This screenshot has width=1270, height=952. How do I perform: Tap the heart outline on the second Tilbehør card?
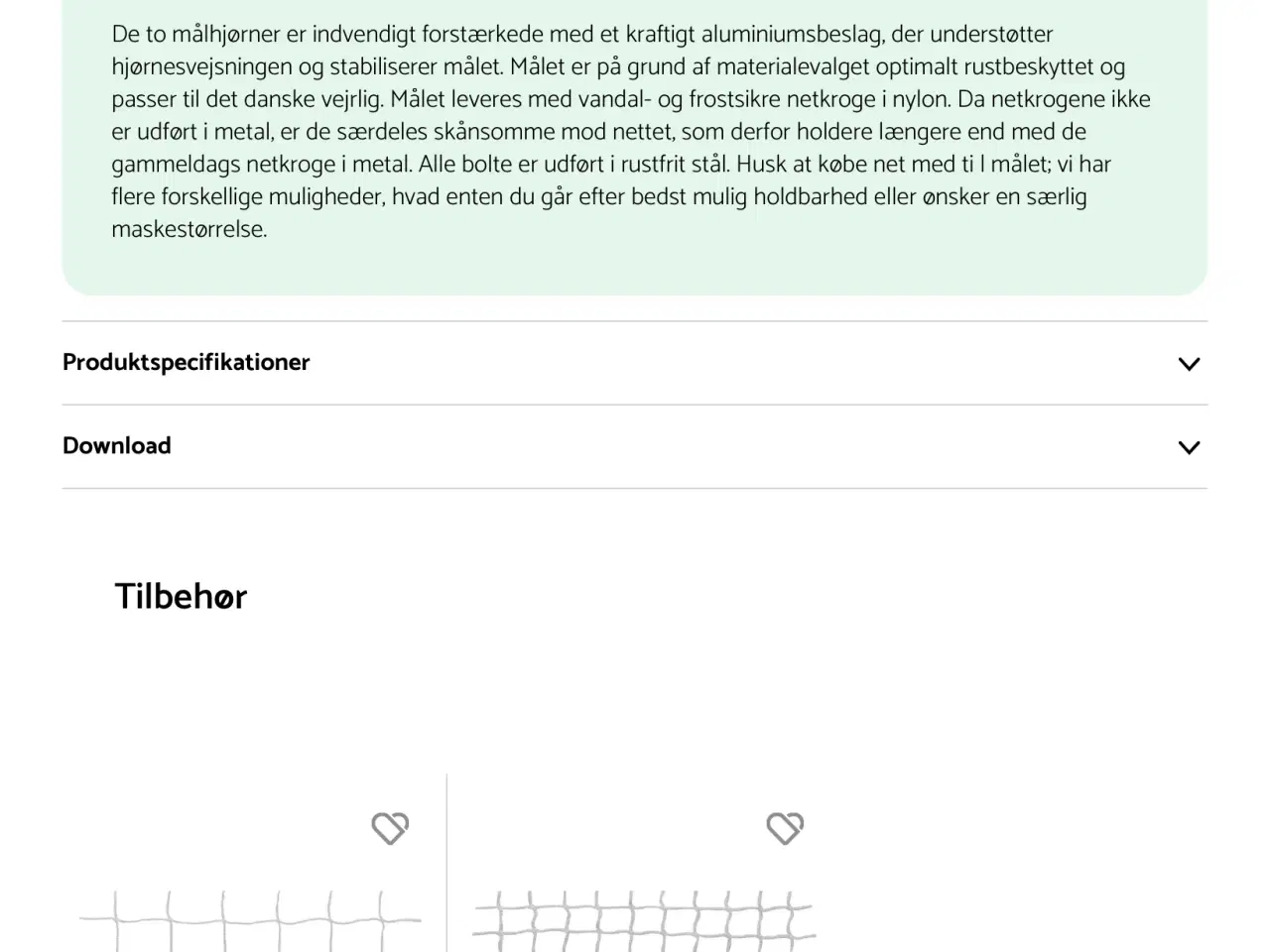click(786, 828)
